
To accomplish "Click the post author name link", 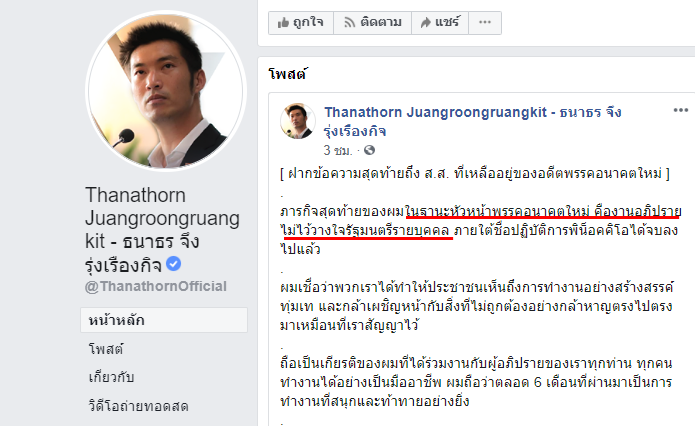I will click(472, 121).
